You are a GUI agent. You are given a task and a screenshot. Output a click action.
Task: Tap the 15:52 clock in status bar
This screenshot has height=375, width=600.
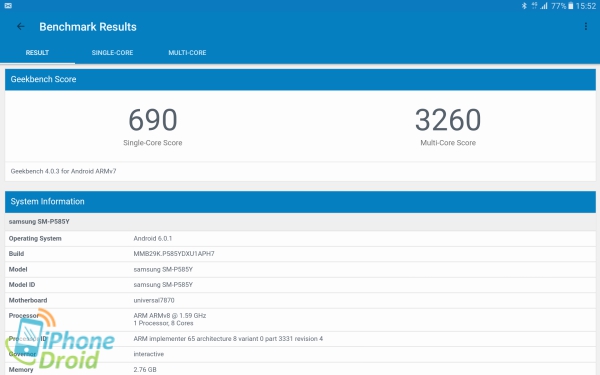coord(586,6)
